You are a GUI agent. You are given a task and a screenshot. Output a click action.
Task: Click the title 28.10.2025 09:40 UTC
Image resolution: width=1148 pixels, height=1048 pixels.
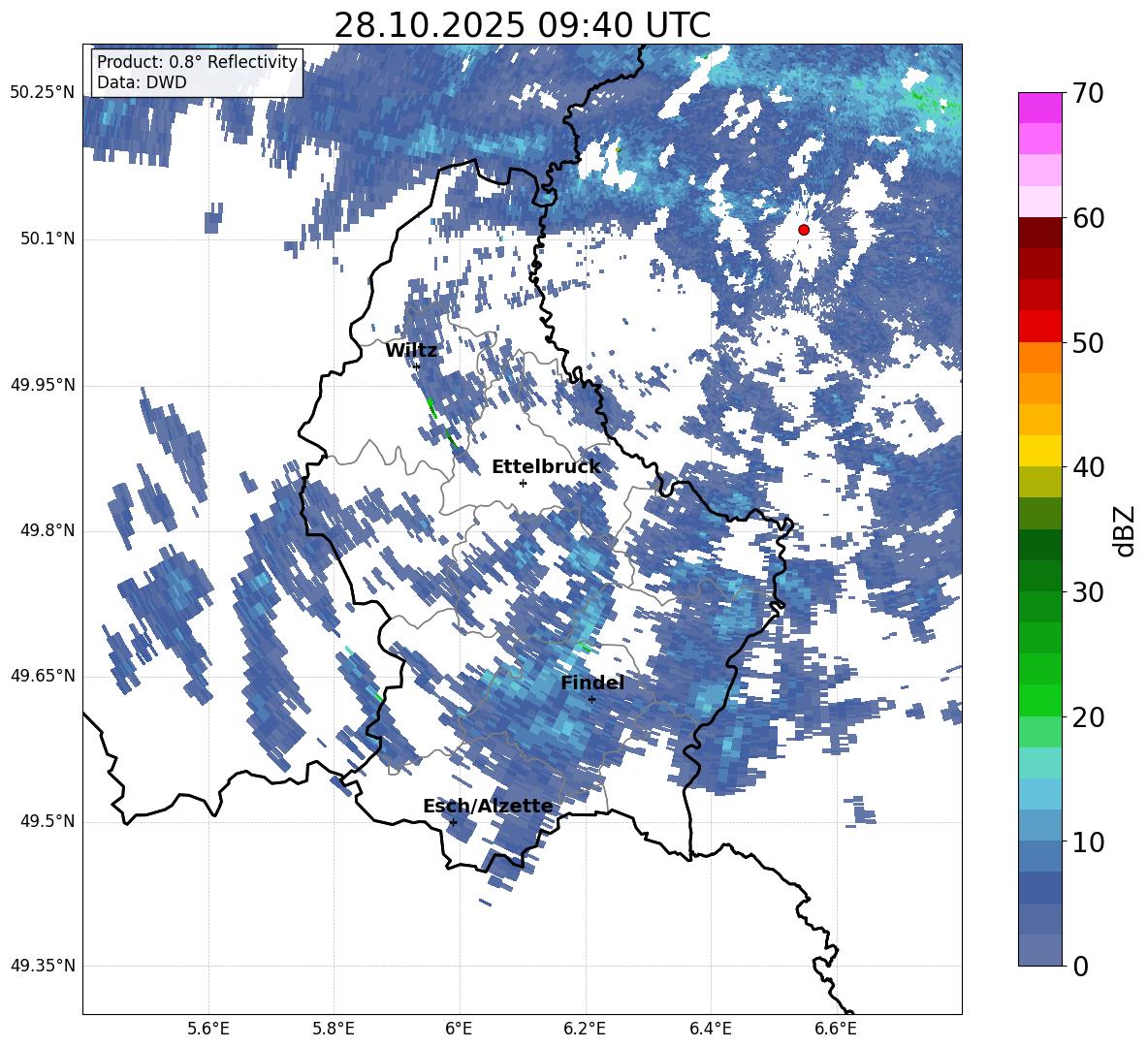pos(522,25)
